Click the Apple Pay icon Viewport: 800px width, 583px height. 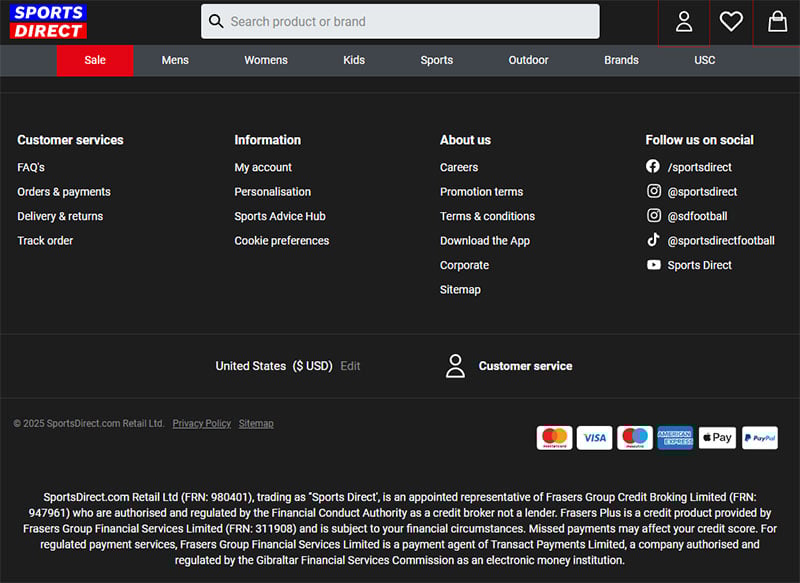(717, 438)
